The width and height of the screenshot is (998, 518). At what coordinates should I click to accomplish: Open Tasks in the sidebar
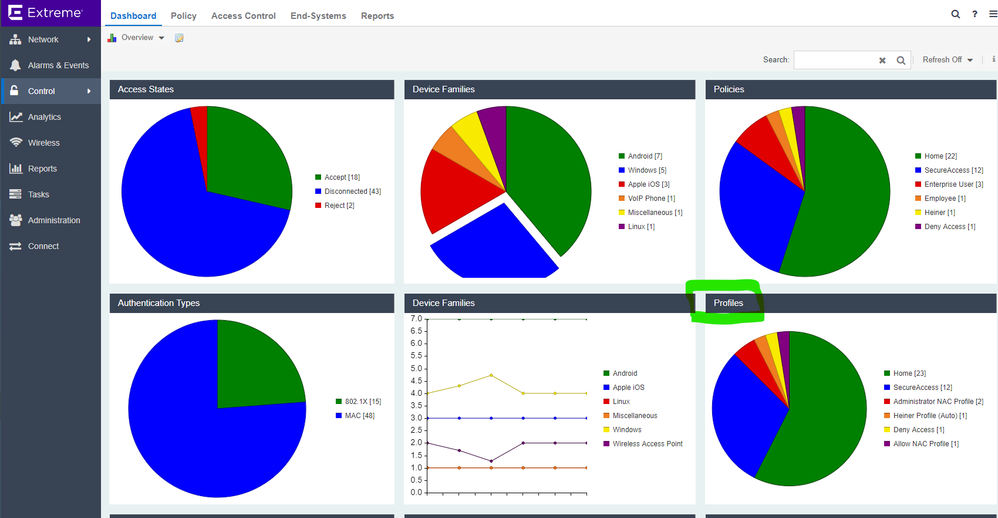coord(38,194)
